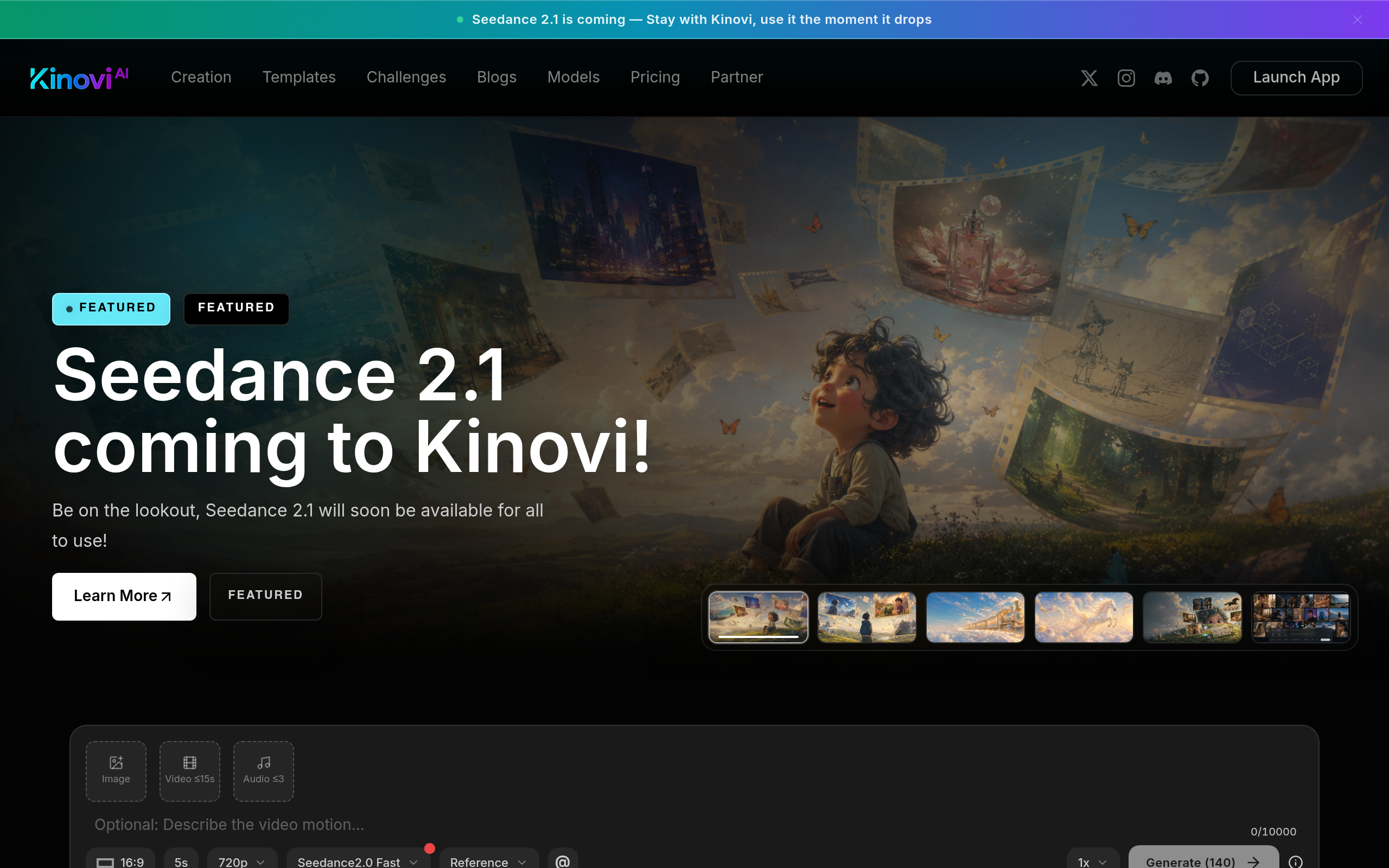Open the Partner page

[737, 78]
